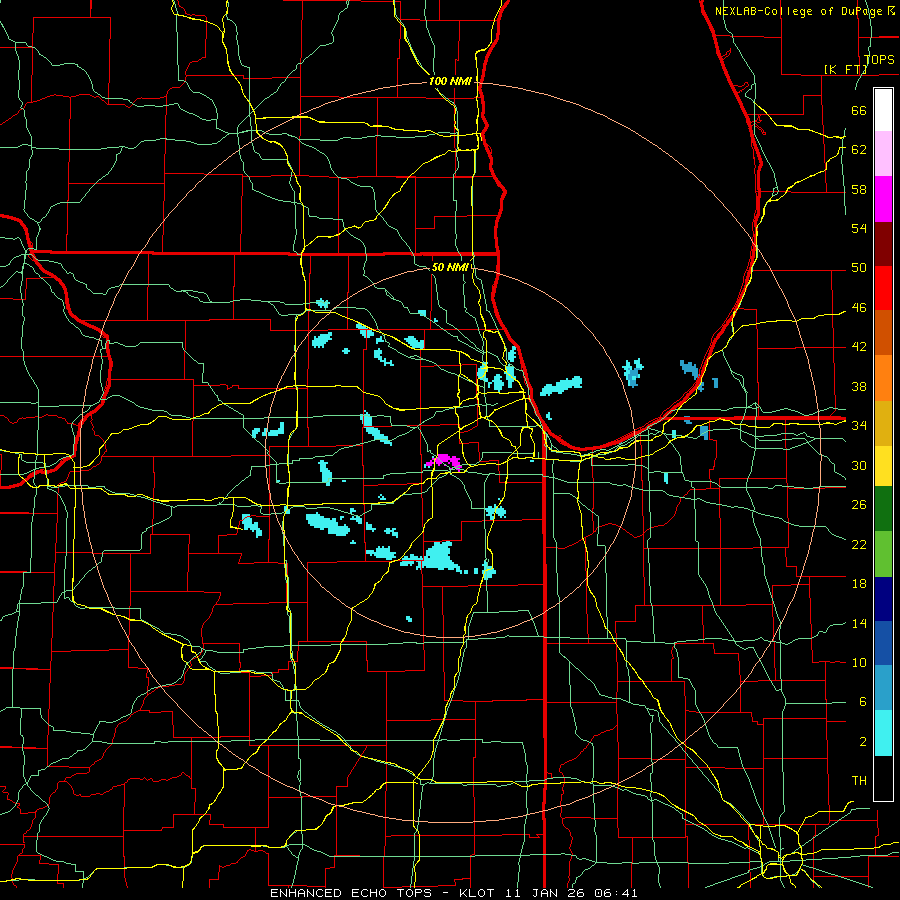Click legend value '26'
The width and height of the screenshot is (900, 900).
pos(859,505)
